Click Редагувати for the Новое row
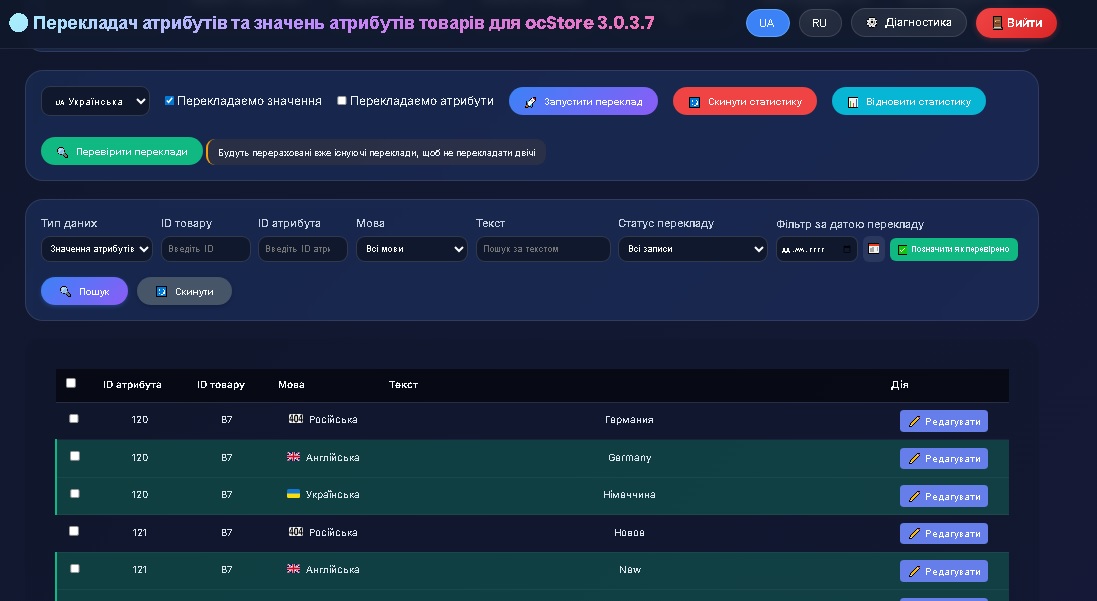Viewport: 1097px width, 601px height. coord(944,533)
